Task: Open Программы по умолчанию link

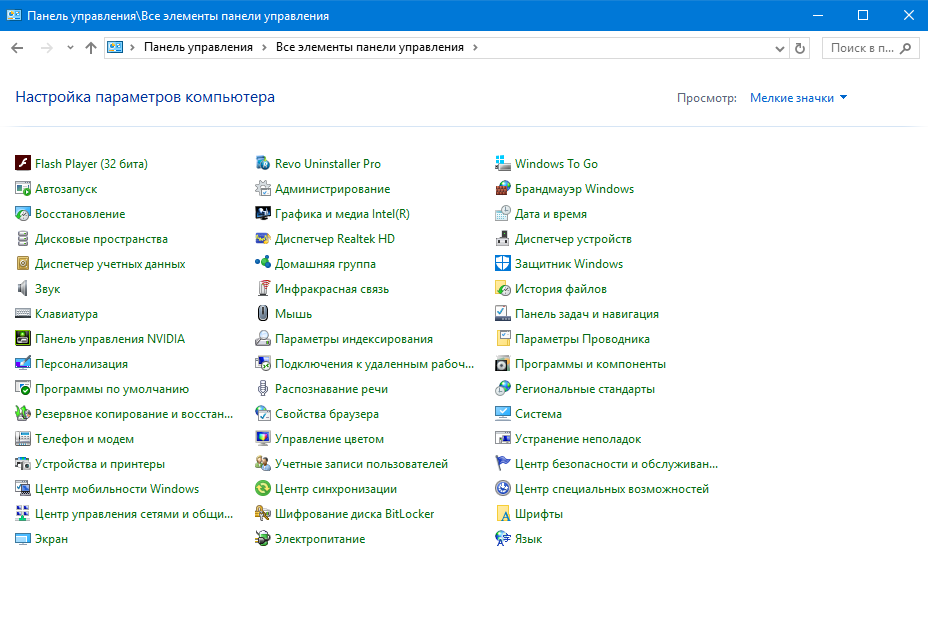Action: click(112, 389)
